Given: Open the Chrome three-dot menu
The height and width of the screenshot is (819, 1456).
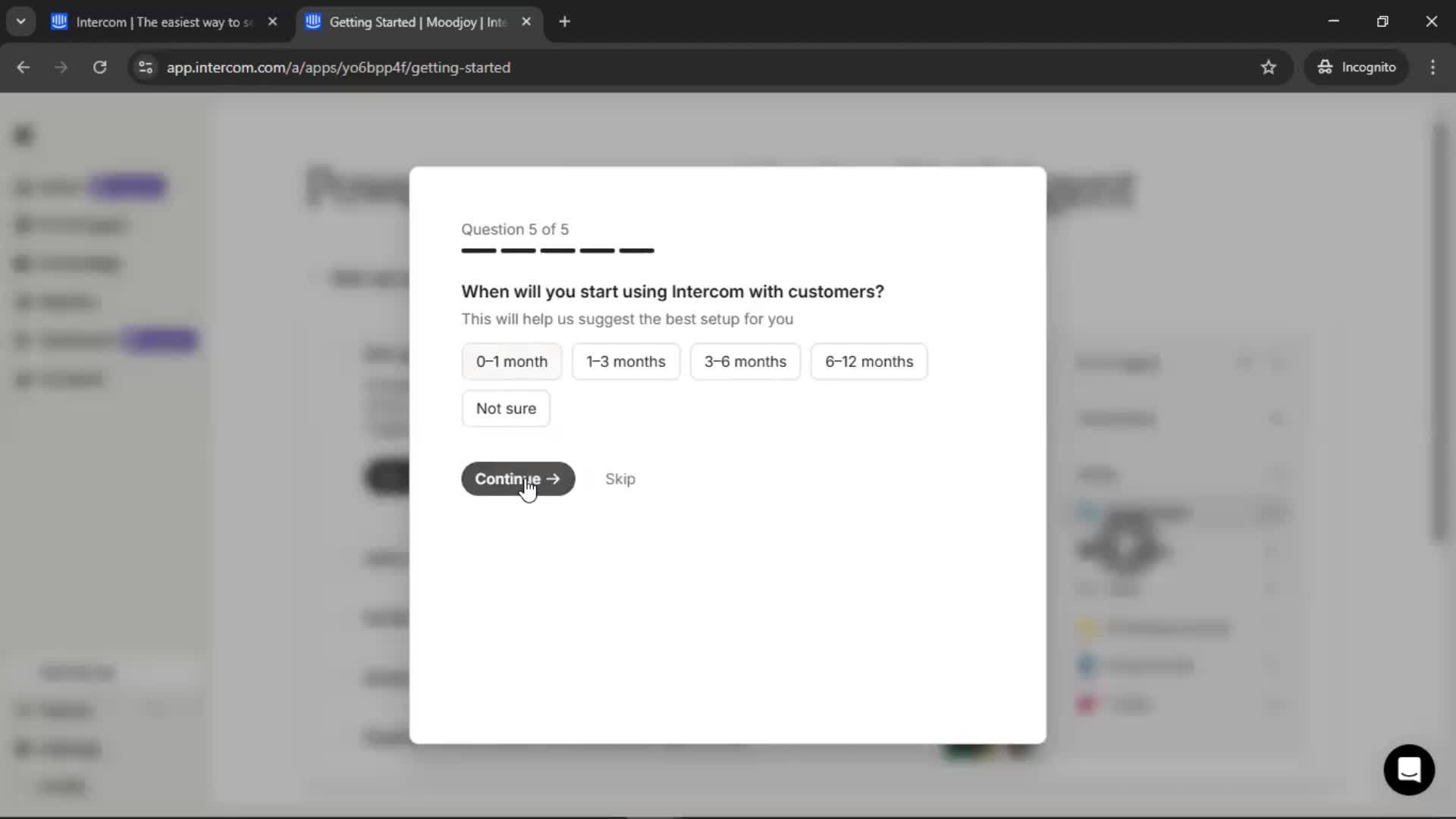Looking at the screenshot, I should [x=1432, y=67].
